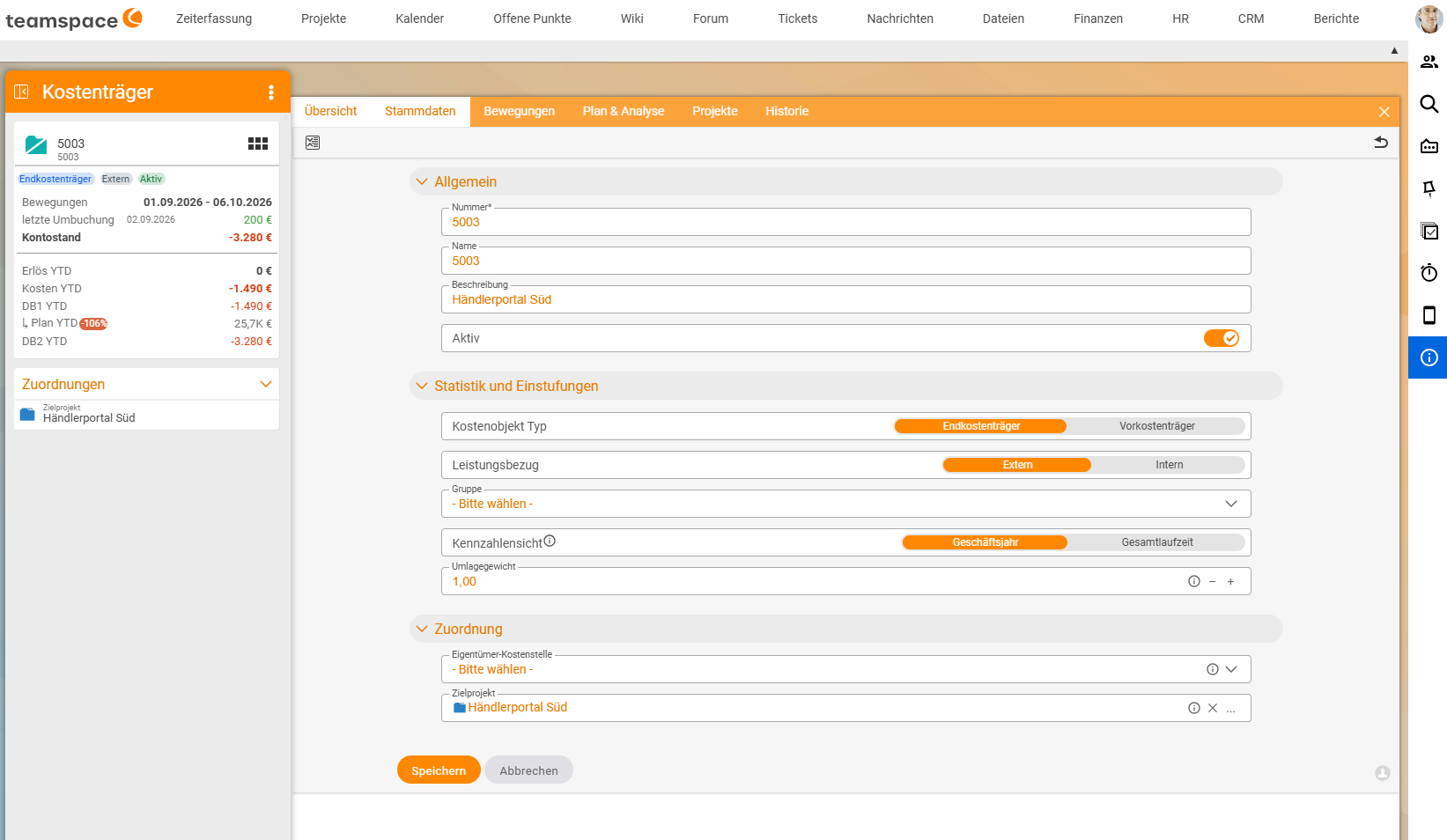
Task: Open Finanzen in the top menu
Action: coord(1098,18)
